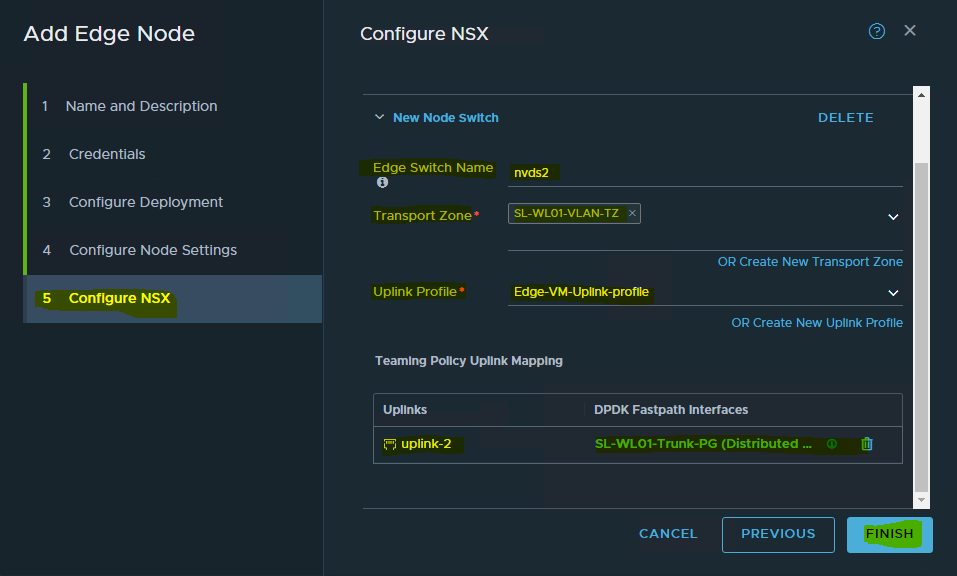The width and height of the screenshot is (957, 576).
Task: Click the uplink-2 port icon
Action: [x=389, y=444]
